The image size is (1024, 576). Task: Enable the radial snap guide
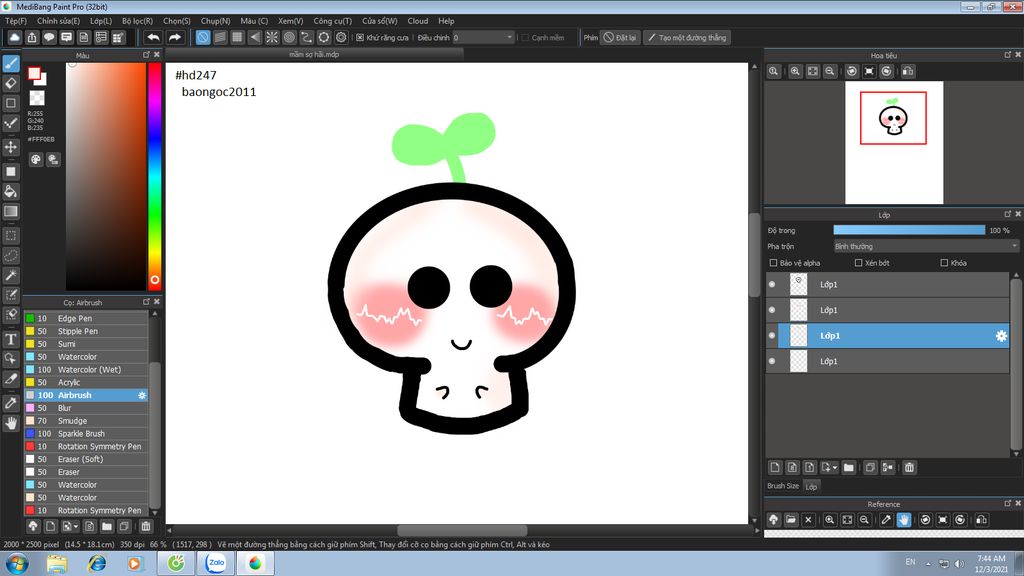point(272,37)
